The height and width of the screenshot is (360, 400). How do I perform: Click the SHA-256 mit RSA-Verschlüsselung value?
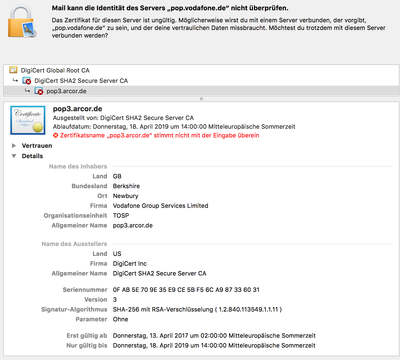(197, 309)
